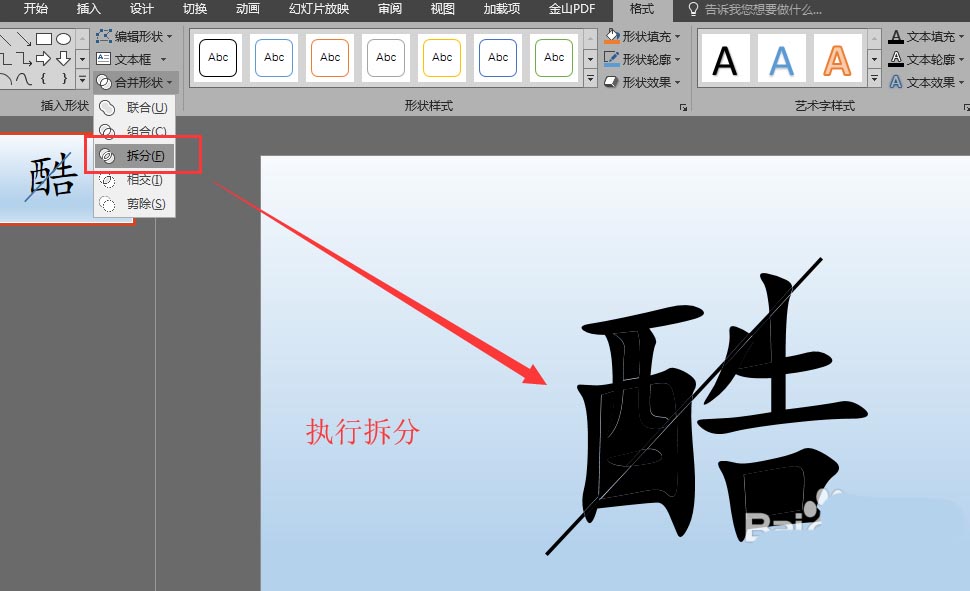The image size is (970, 591).
Task: Open the 形状填充 dropdown arrow
Action: pos(677,37)
